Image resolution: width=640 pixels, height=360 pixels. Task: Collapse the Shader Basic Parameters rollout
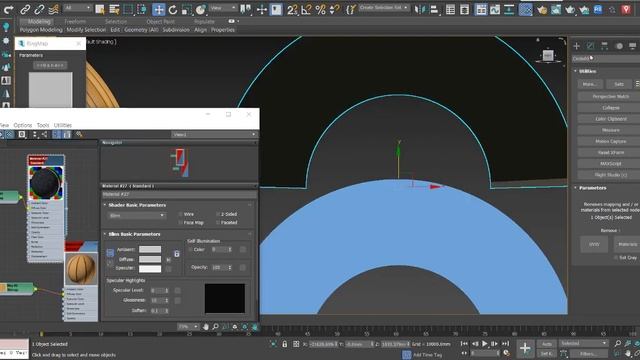[104, 205]
